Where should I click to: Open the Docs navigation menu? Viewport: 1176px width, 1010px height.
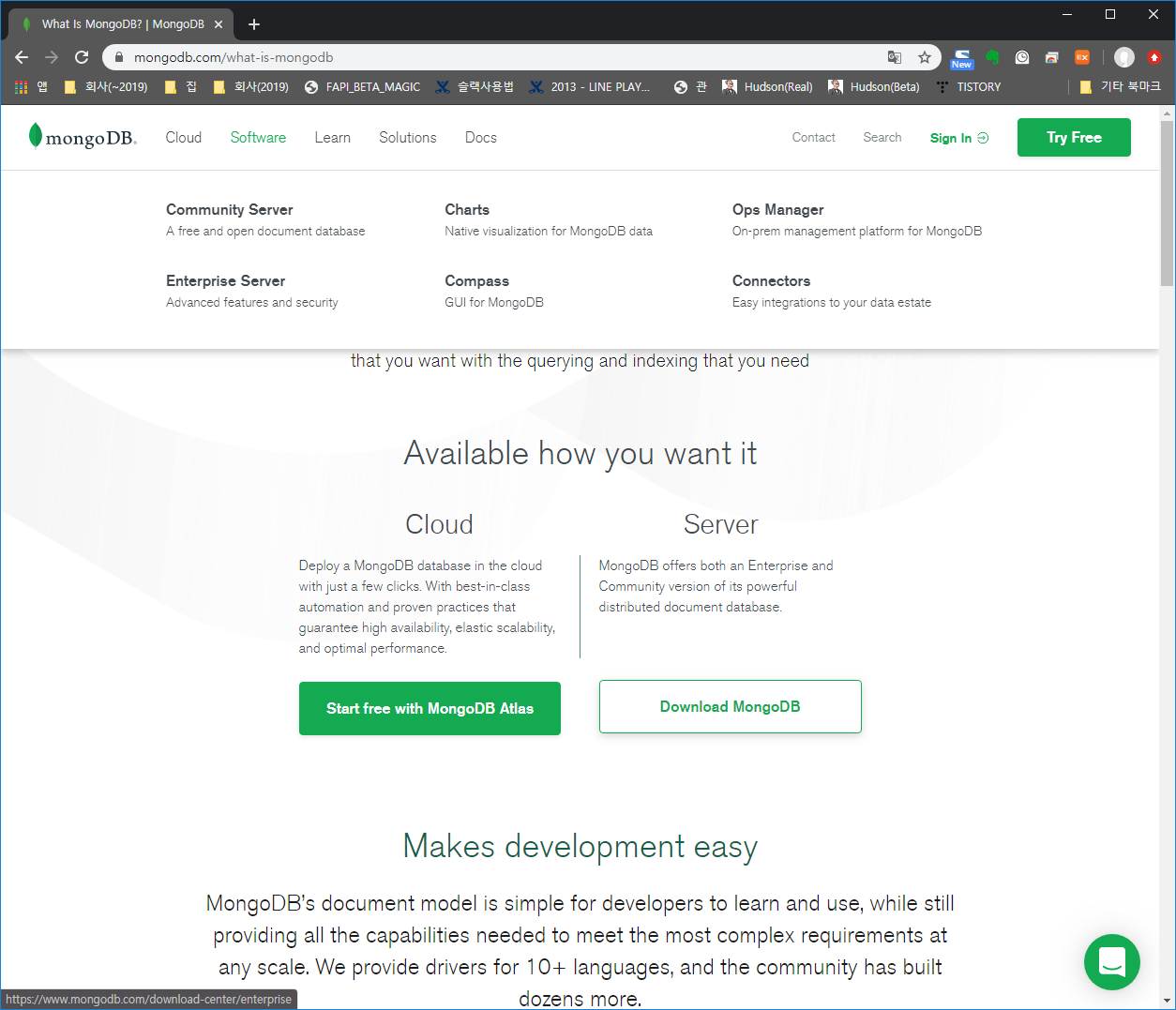(481, 138)
